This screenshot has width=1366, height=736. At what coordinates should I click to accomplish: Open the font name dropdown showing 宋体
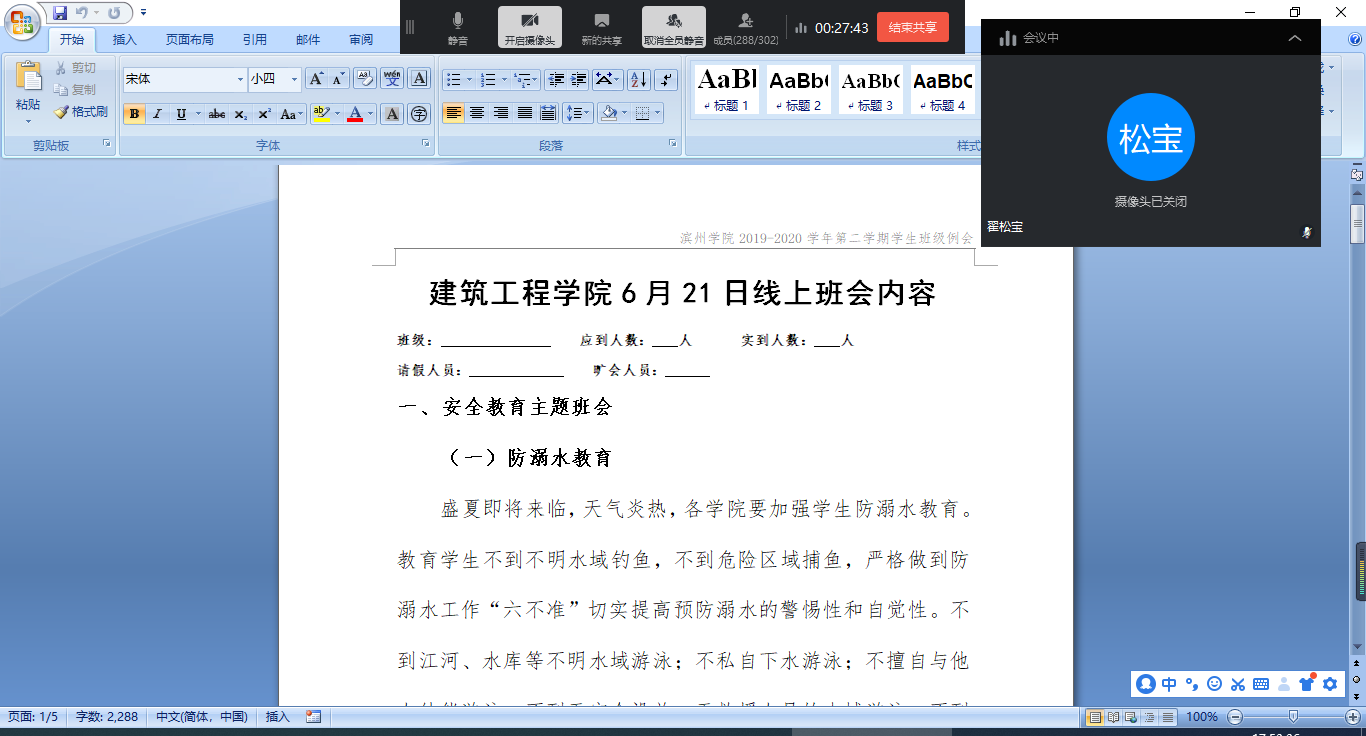pyautogui.click(x=240, y=79)
